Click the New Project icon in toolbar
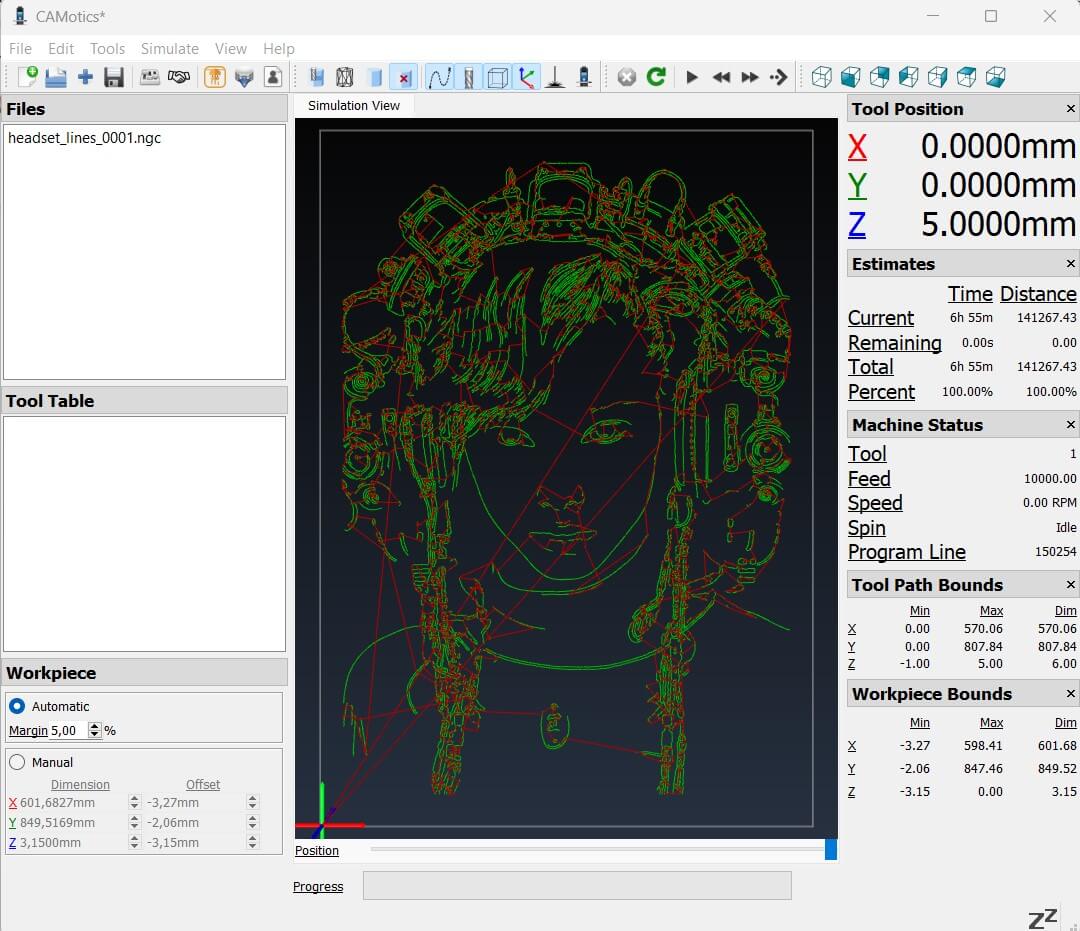The height and width of the screenshot is (931, 1080). click(27, 77)
